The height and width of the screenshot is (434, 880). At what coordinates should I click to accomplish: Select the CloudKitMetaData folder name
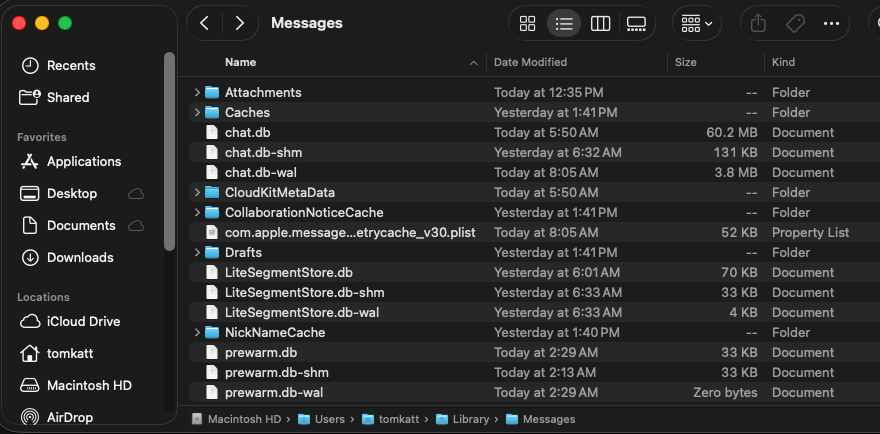(279, 193)
